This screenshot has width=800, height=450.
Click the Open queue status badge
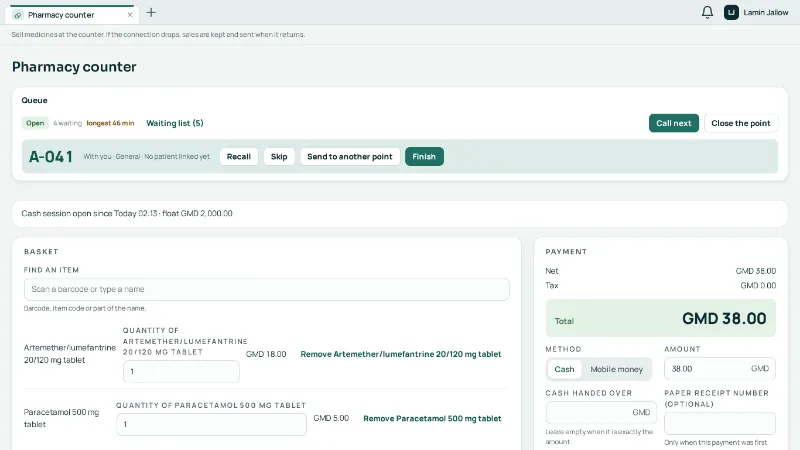(35, 123)
